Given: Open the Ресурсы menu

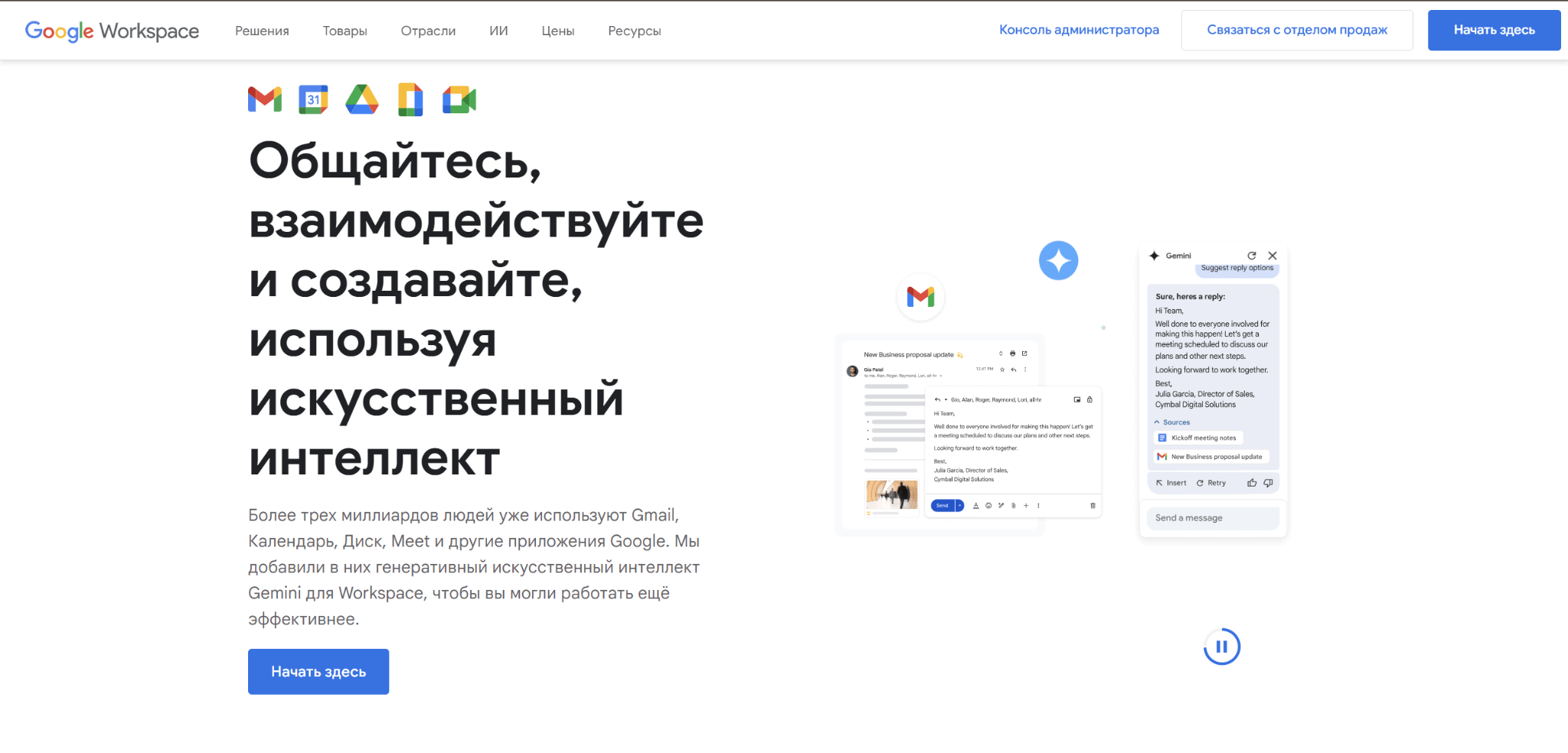Looking at the screenshot, I should coord(635,31).
